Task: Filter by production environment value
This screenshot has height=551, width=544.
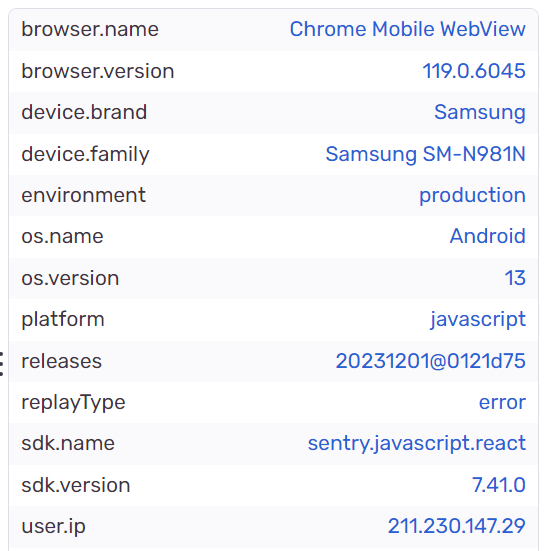Action: [x=472, y=195]
